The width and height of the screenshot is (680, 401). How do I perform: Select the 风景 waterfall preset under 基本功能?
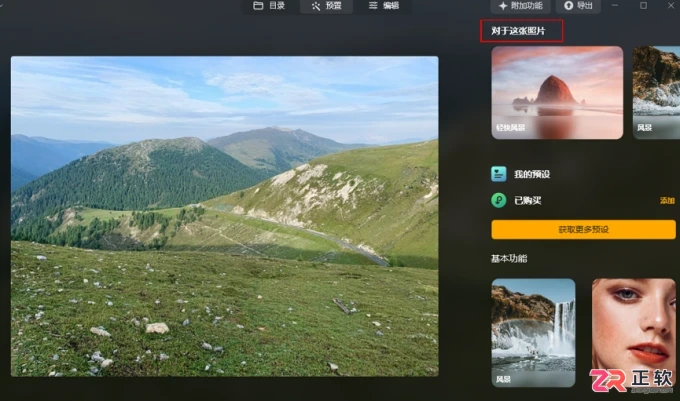533,333
